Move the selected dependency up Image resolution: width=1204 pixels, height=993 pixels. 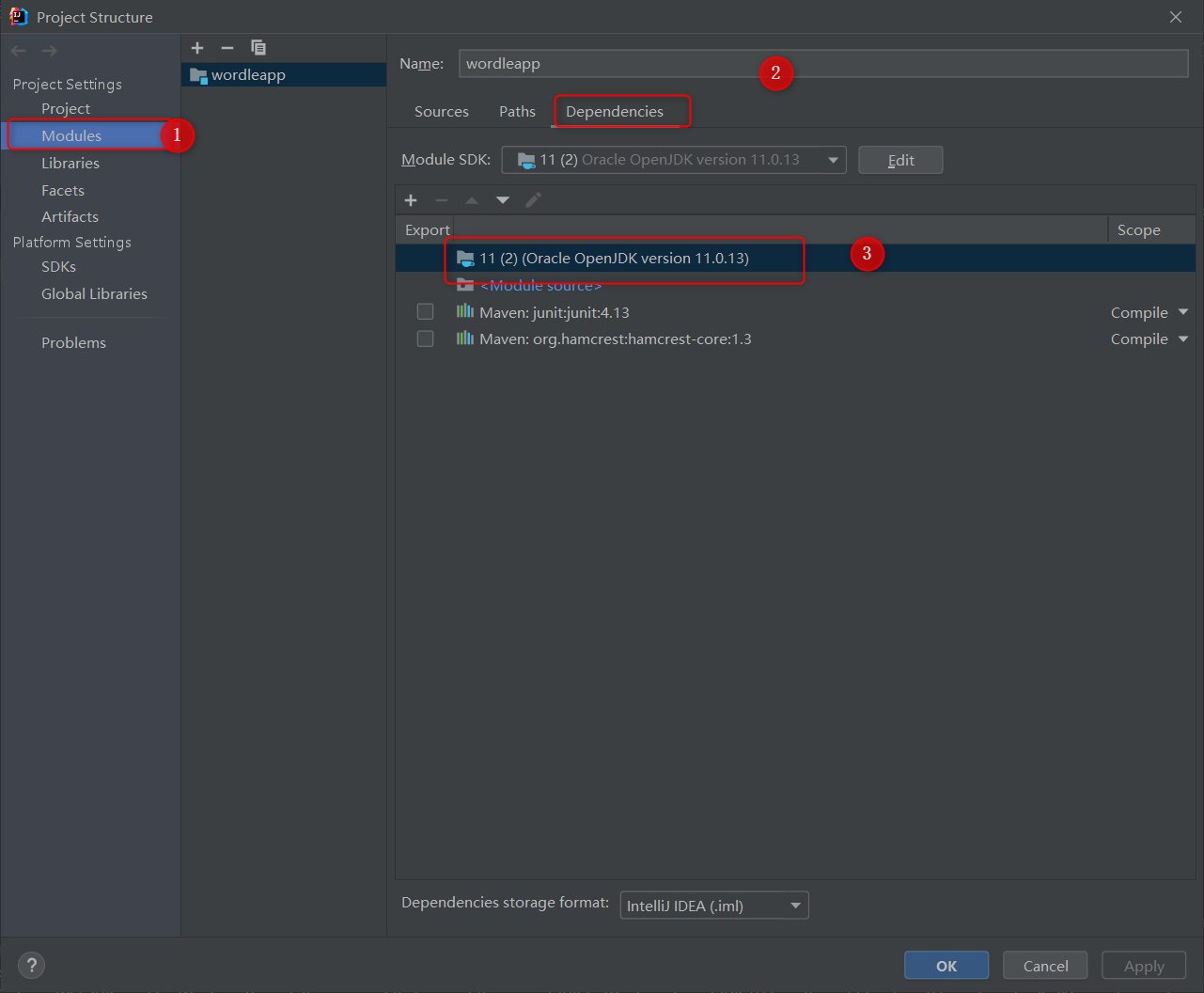[x=471, y=199]
